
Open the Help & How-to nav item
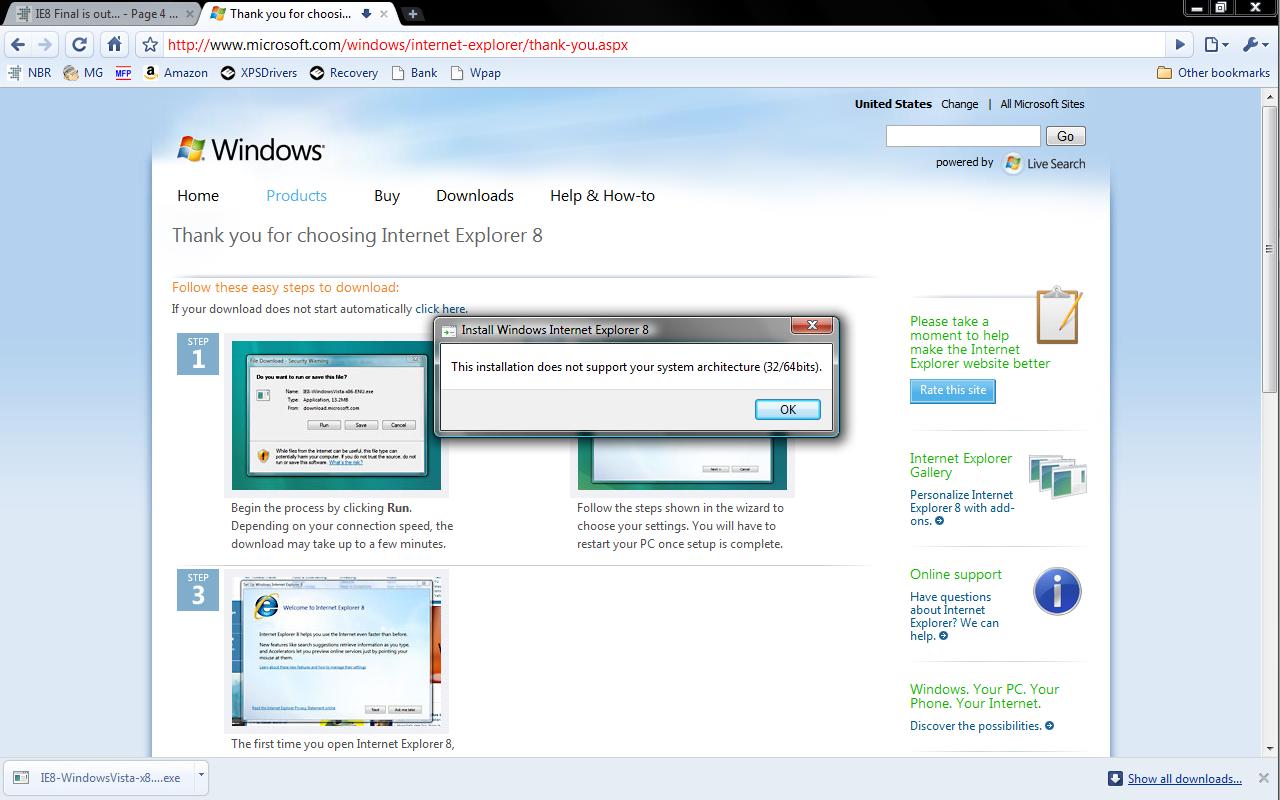point(602,196)
